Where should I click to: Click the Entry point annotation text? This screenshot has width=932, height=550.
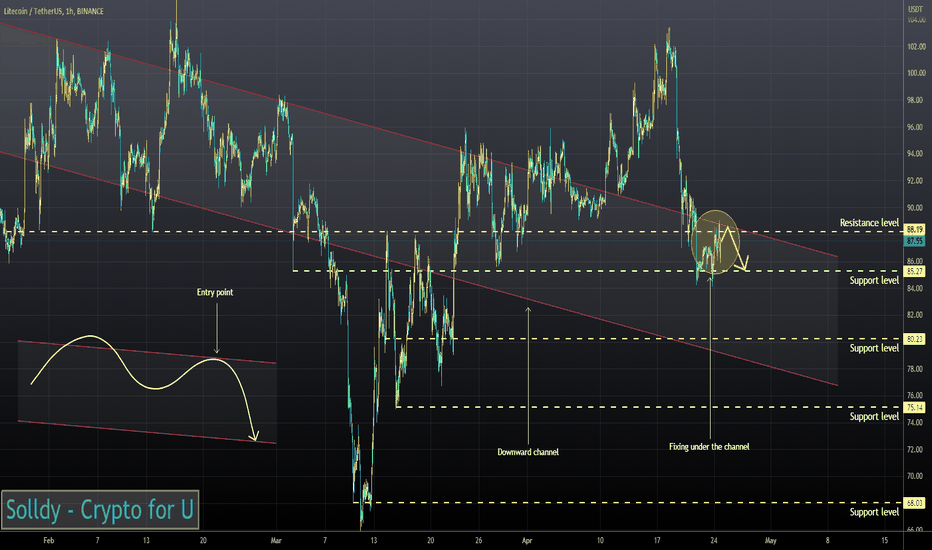pyautogui.click(x=215, y=293)
